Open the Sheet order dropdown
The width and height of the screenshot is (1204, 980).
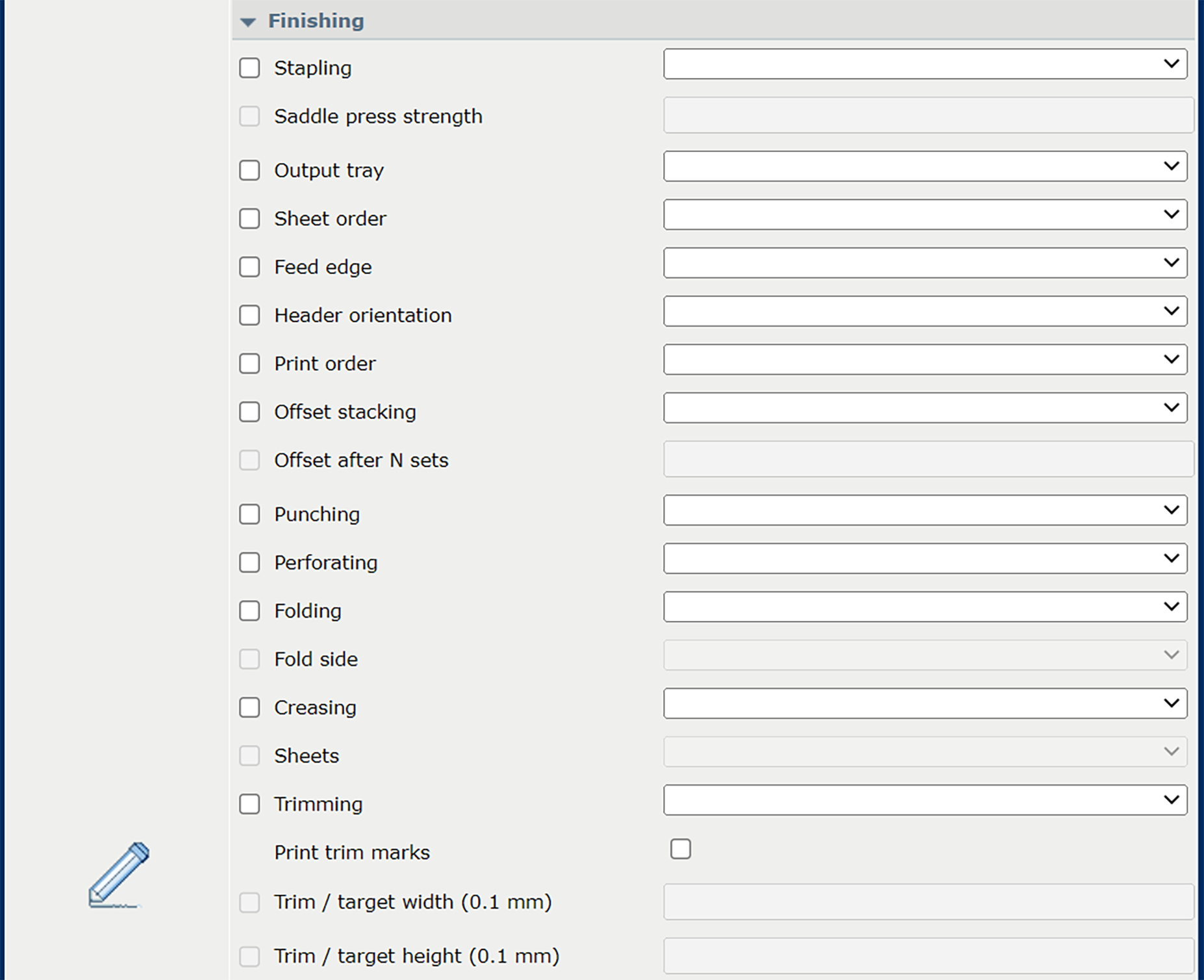tap(925, 215)
